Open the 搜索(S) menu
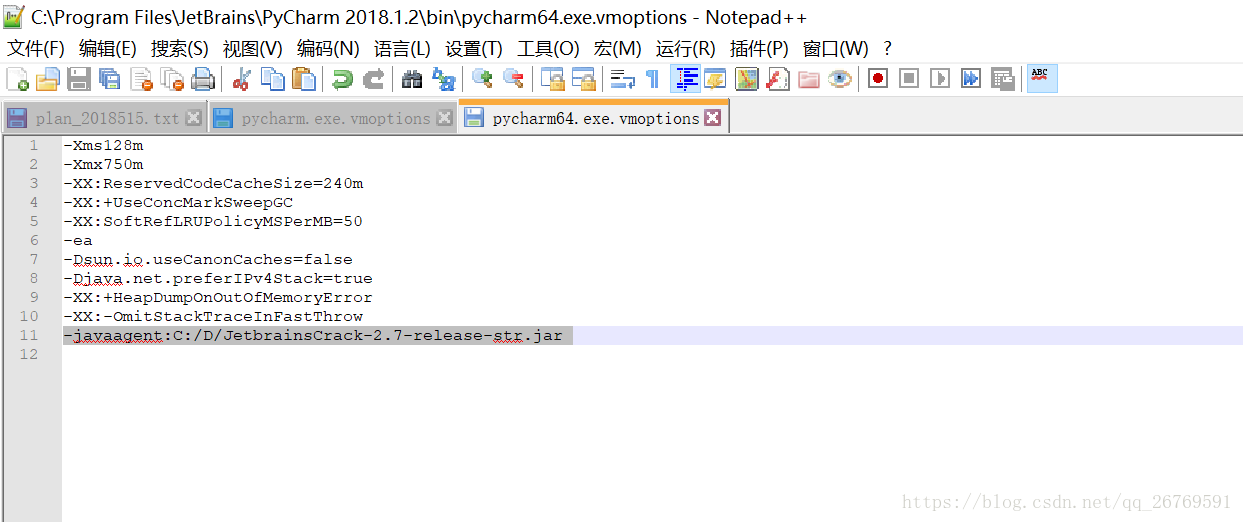 (180, 48)
